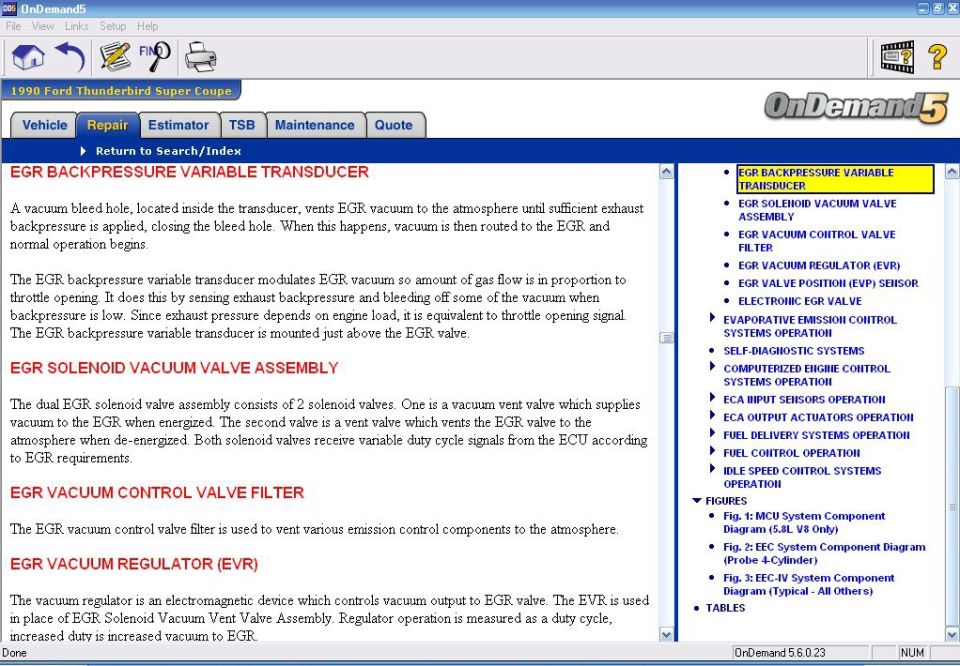The width and height of the screenshot is (960, 666).
Task: Open Fig. 3: EEC-IV System Component Diagram
Action: [808, 585]
